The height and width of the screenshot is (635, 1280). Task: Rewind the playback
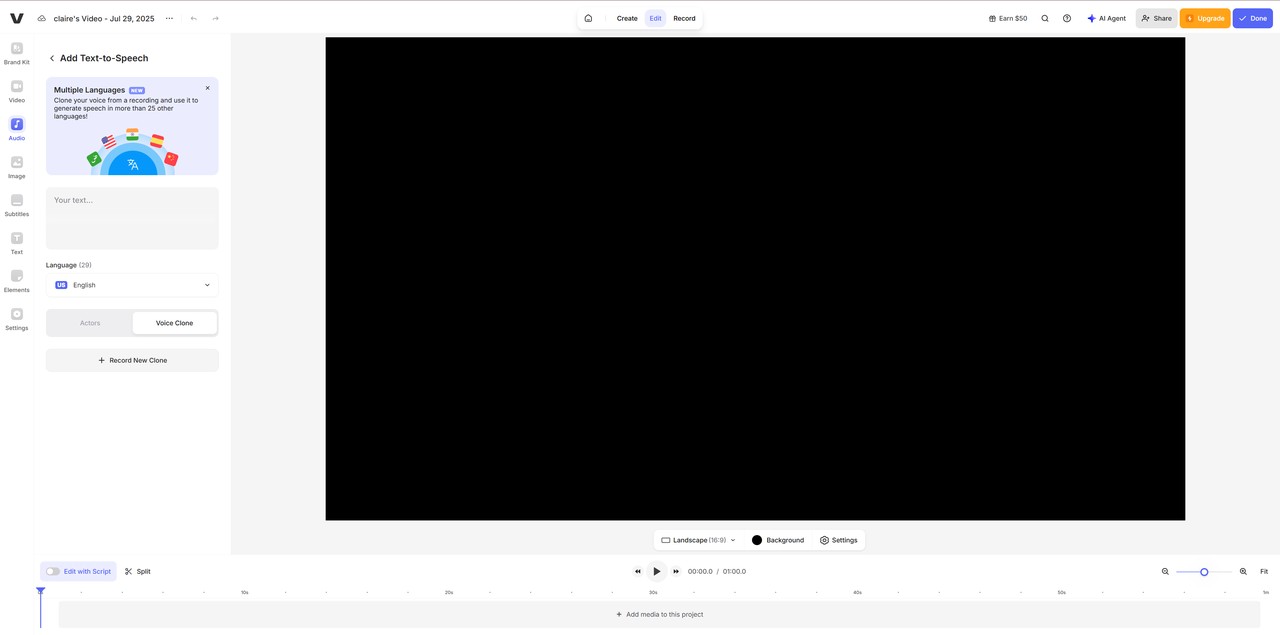pyautogui.click(x=638, y=571)
